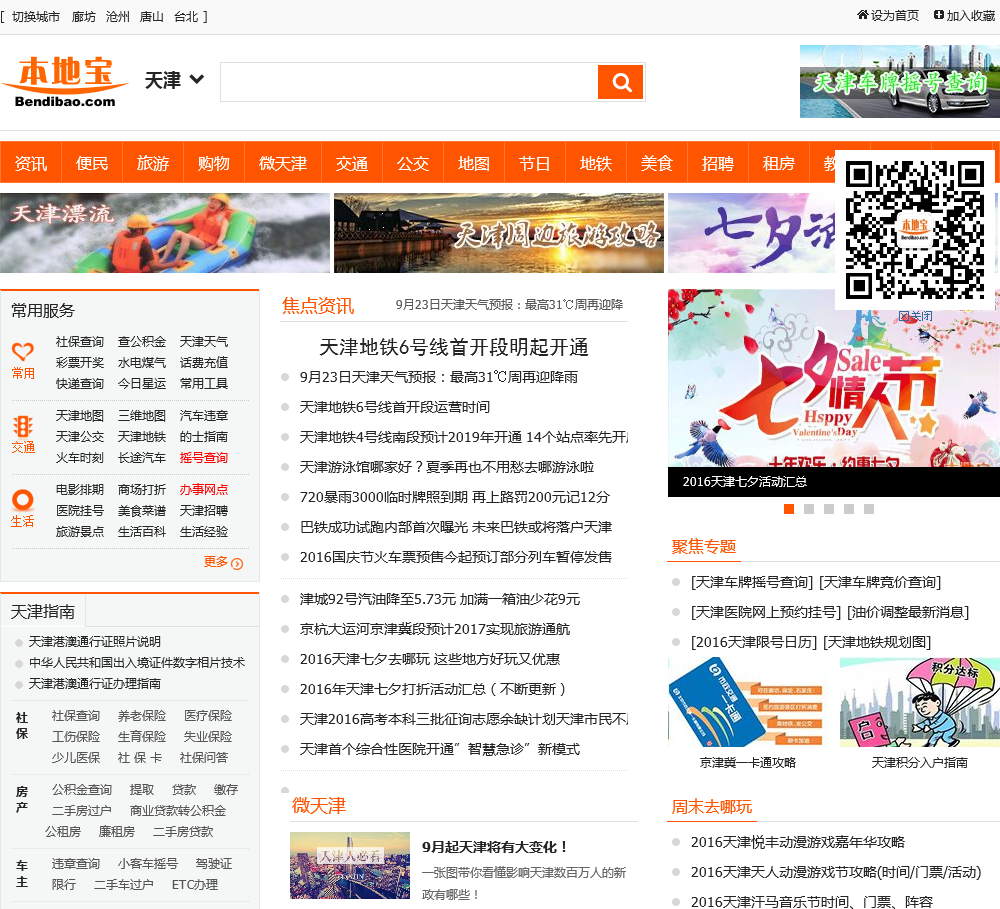Click the 交通 traffic light icon
The height and width of the screenshot is (909, 1000).
23,425
